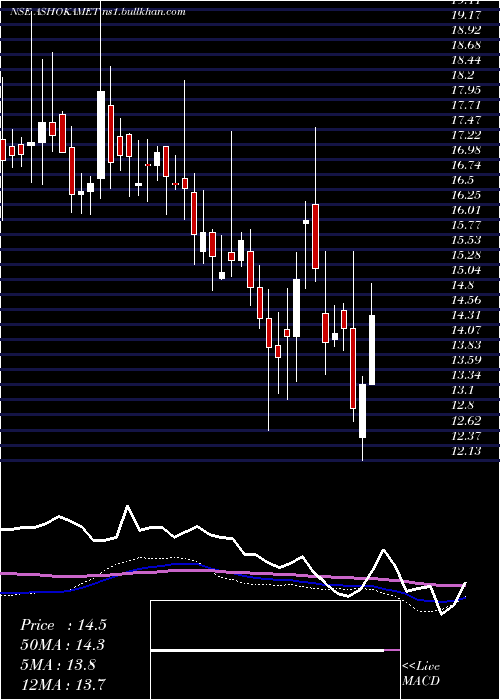Click the 16.5 price axis label
The image size is (500, 700).
pyautogui.click(x=462, y=180)
